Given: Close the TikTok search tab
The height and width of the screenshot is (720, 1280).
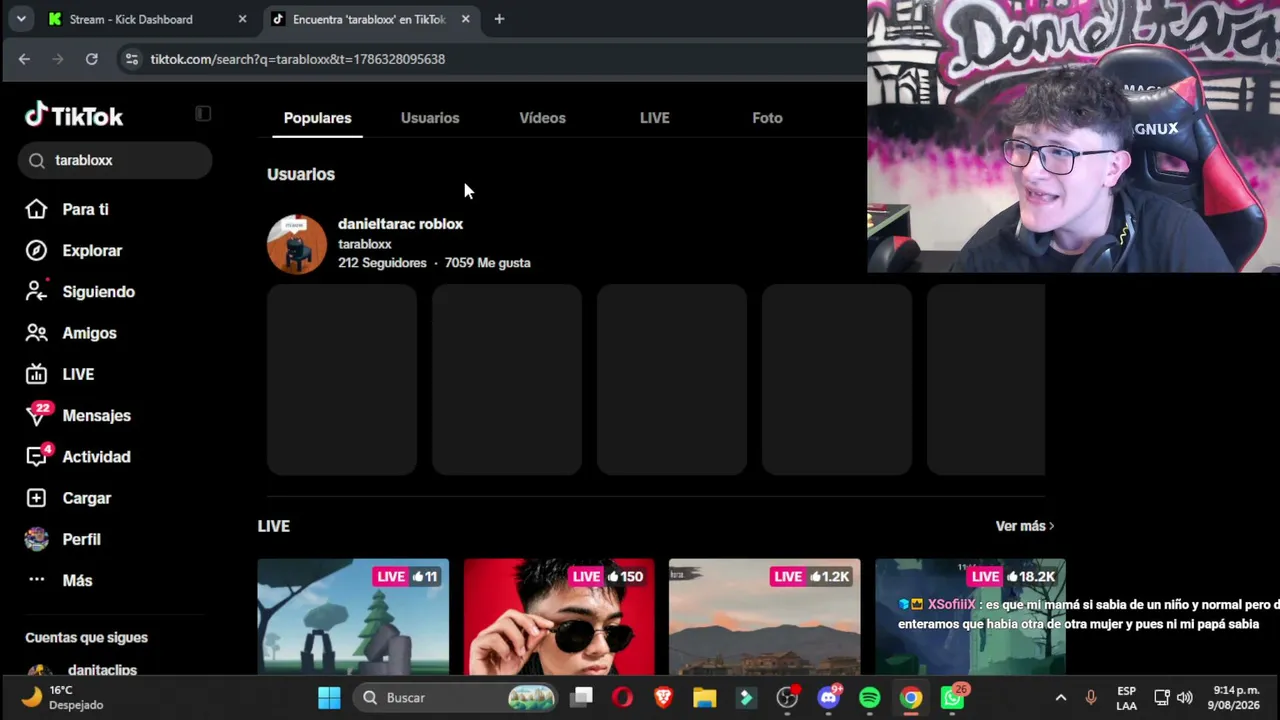Looking at the screenshot, I should [465, 19].
